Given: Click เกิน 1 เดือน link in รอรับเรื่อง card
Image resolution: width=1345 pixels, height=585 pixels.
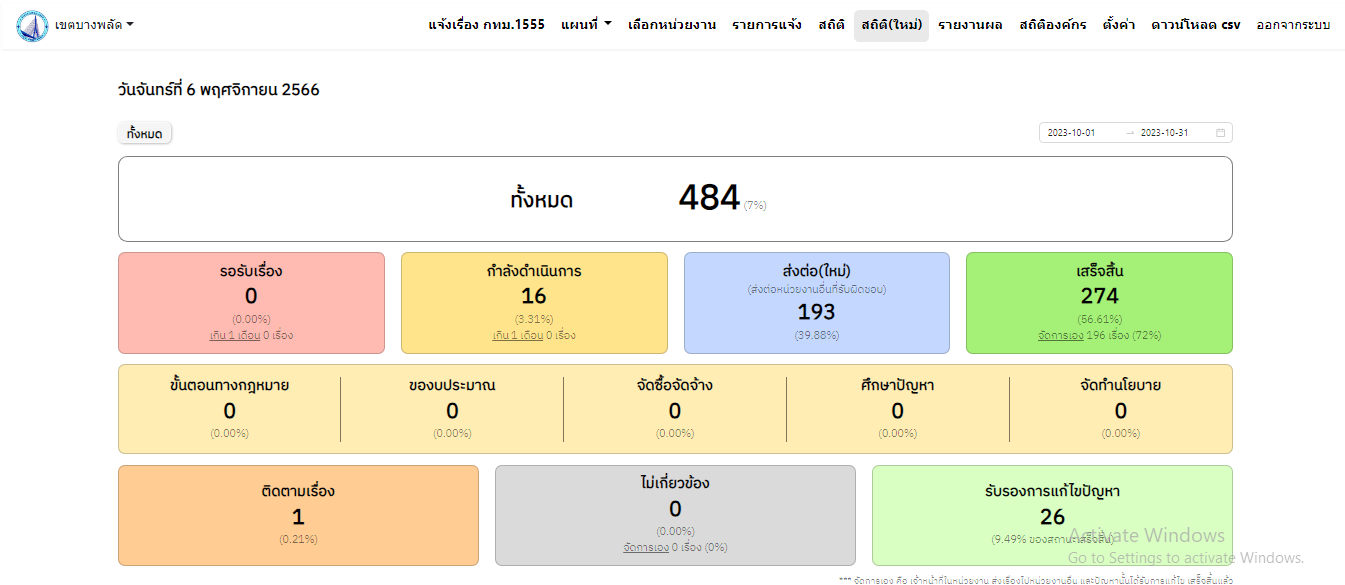Looking at the screenshot, I should point(235,336).
